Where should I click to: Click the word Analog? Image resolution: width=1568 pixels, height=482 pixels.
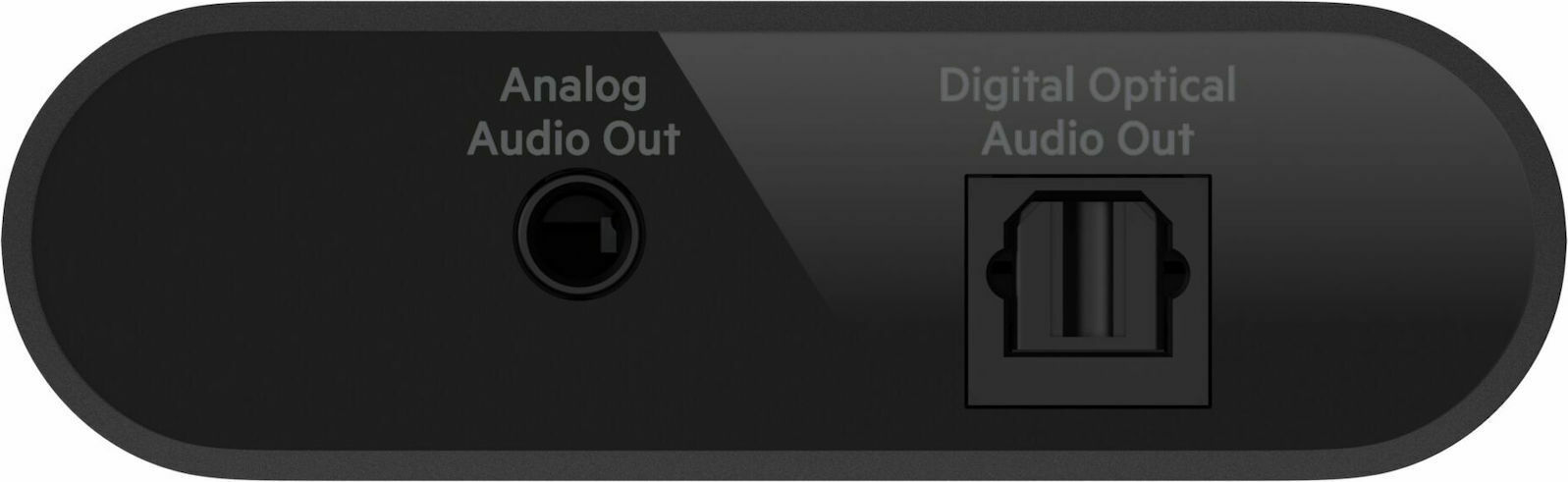[x=573, y=88]
